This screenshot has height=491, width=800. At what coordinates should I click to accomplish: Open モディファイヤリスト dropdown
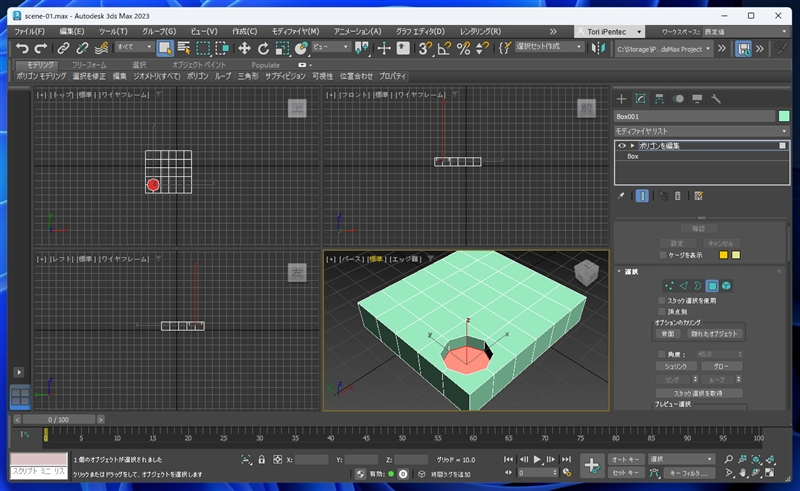[702, 131]
